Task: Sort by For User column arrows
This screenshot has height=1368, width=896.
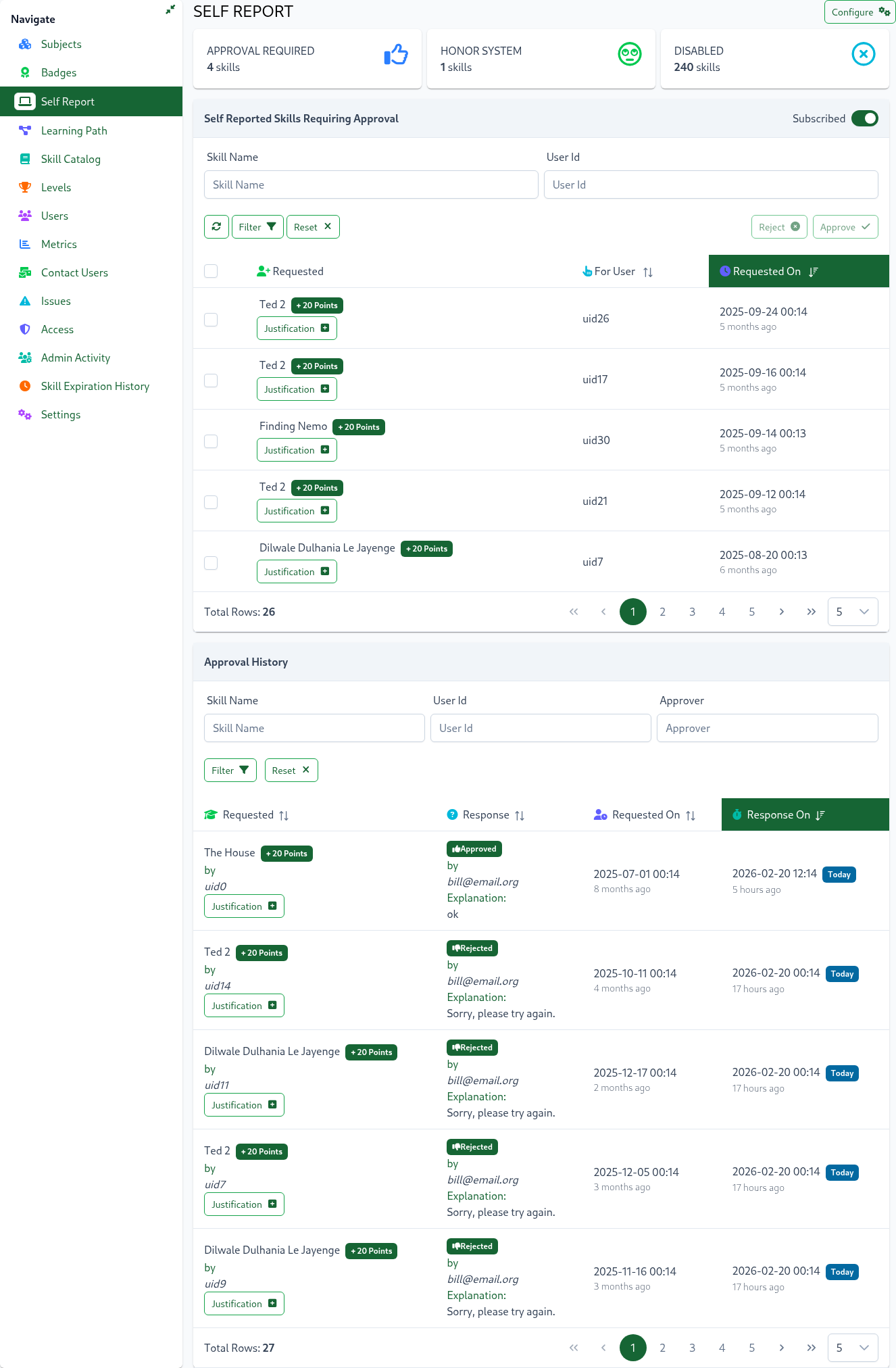Action: (648, 272)
